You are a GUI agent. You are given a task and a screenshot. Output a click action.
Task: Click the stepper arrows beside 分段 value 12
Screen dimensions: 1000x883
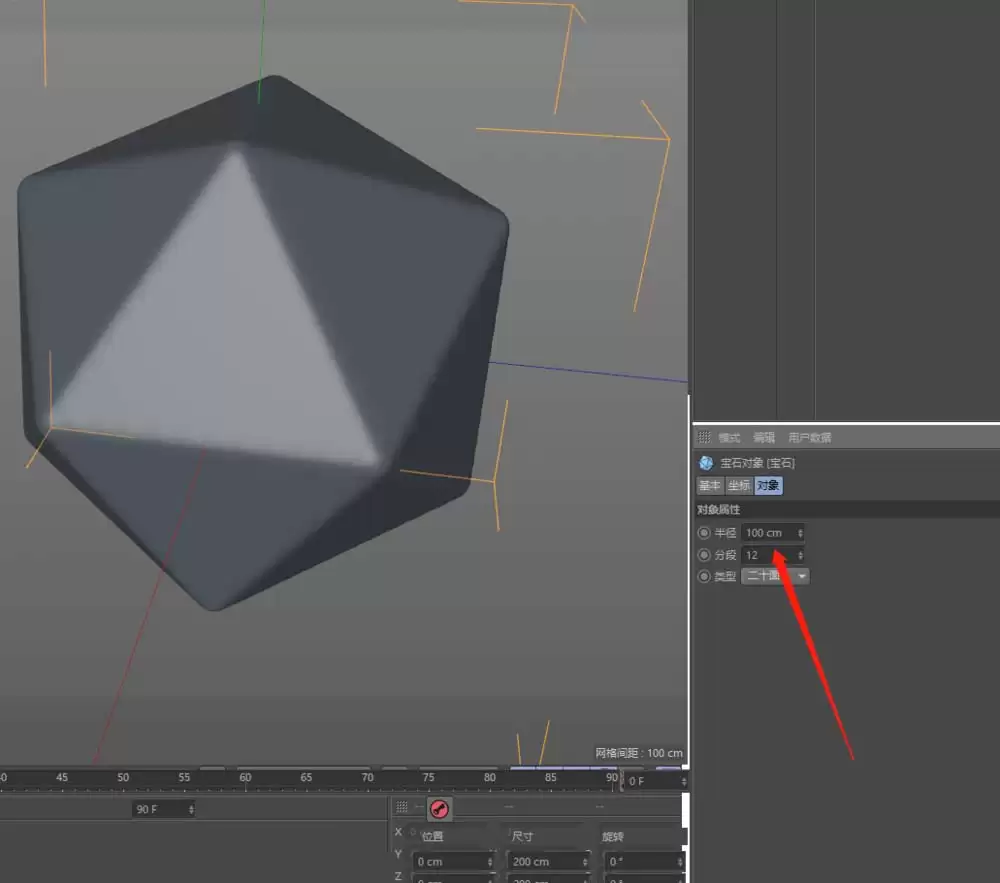[798, 555]
